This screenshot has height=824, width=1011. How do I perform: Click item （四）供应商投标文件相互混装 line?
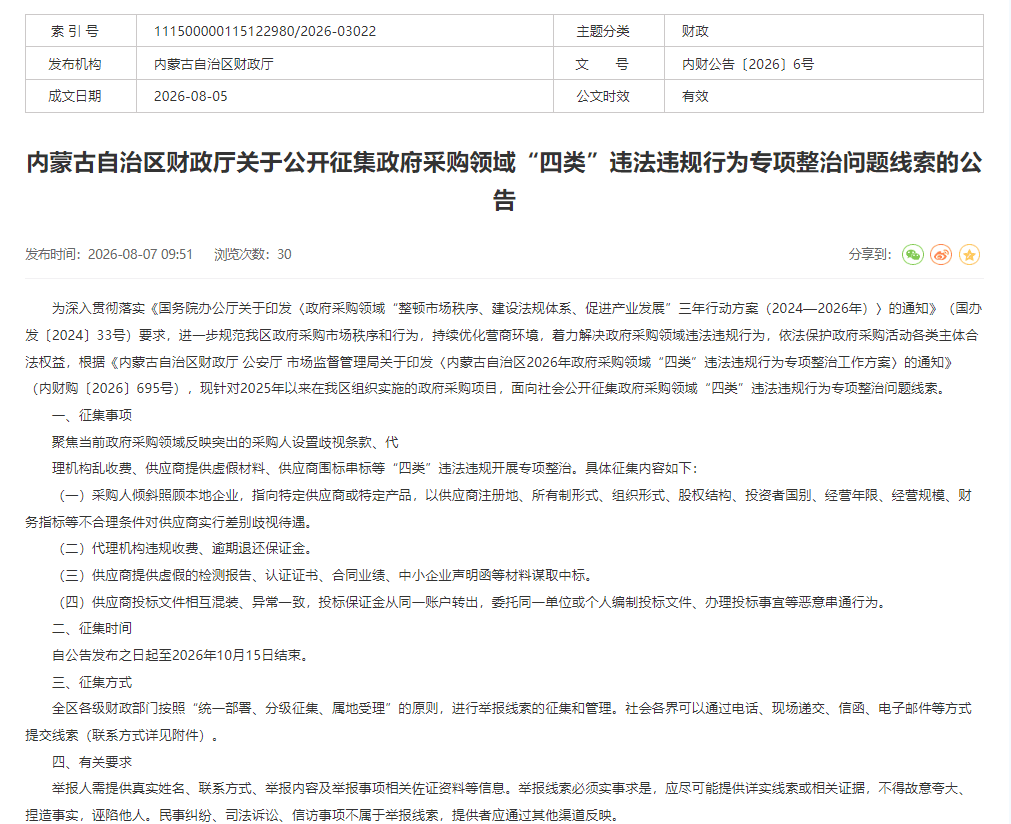(x=473, y=602)
